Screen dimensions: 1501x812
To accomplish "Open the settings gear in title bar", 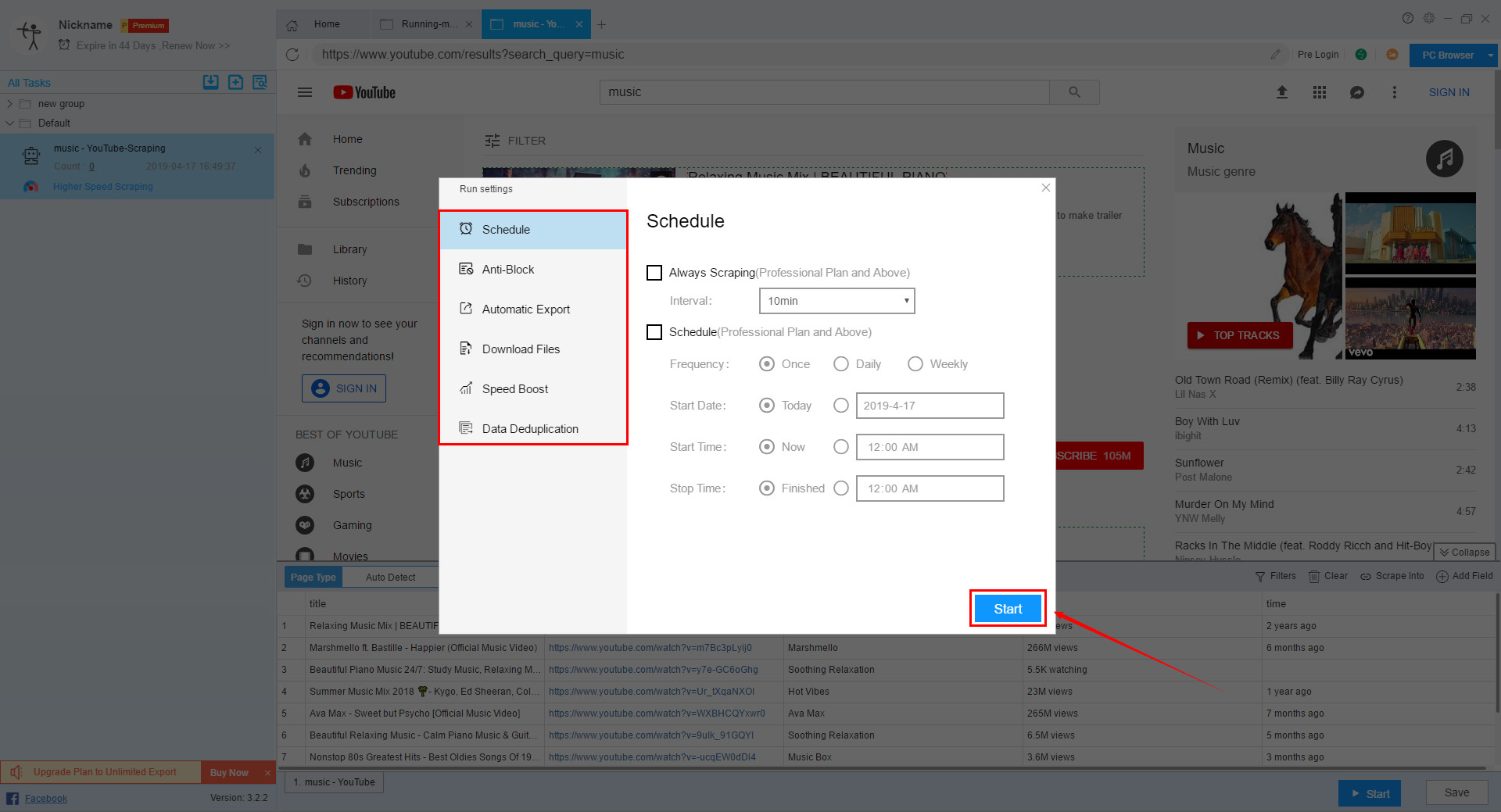I will [1429, 18].
